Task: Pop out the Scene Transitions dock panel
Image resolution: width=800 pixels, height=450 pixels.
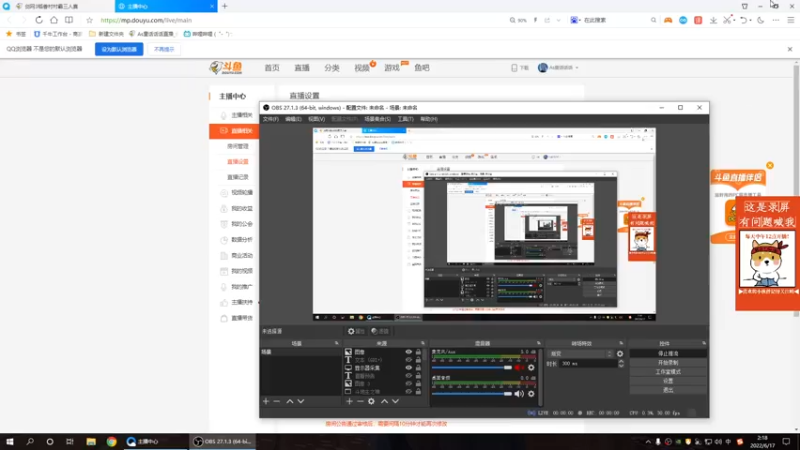Action: click(621, 343)
